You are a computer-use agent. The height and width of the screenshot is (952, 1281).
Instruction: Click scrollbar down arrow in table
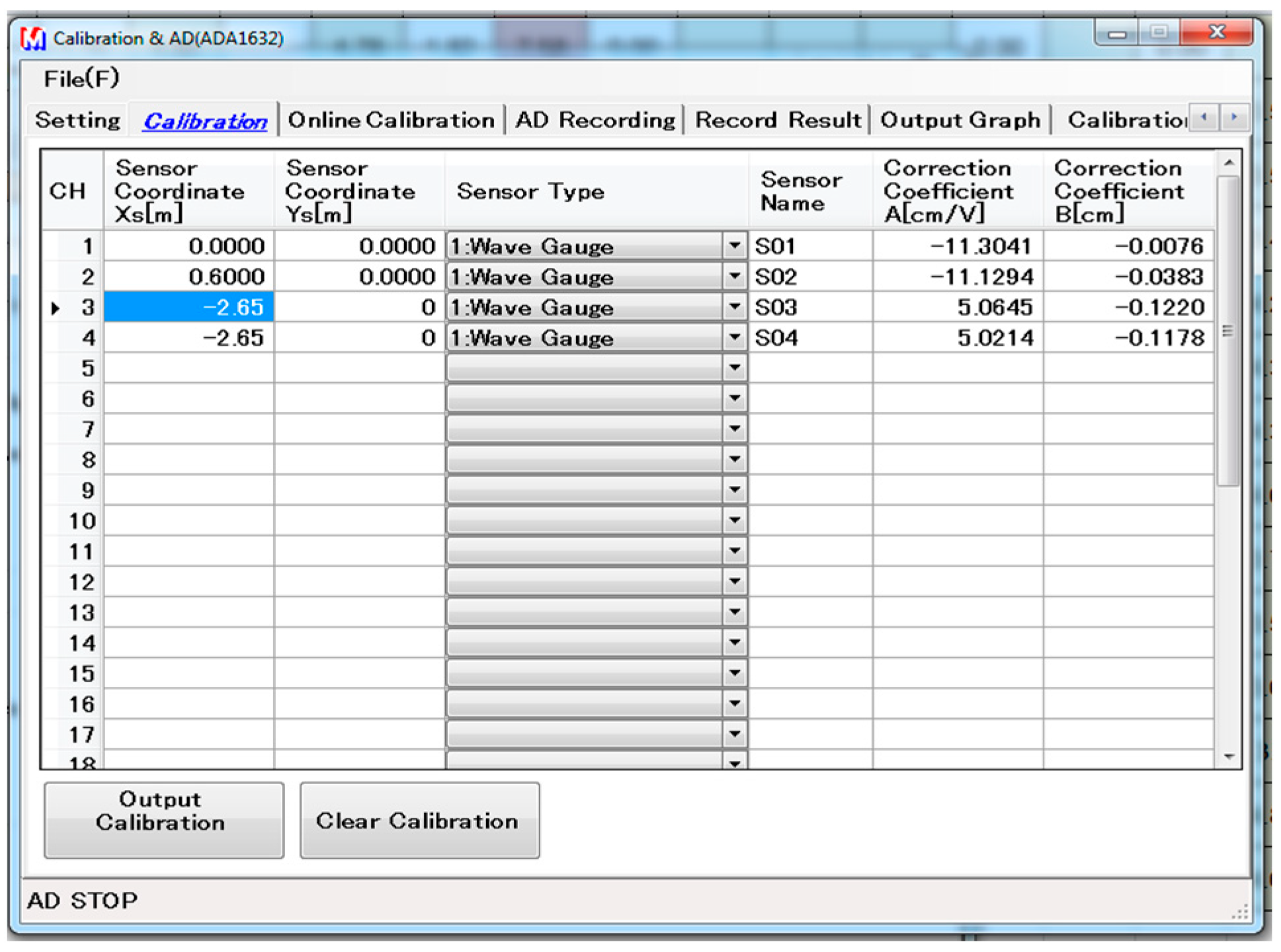click(x=1229, y=756)
